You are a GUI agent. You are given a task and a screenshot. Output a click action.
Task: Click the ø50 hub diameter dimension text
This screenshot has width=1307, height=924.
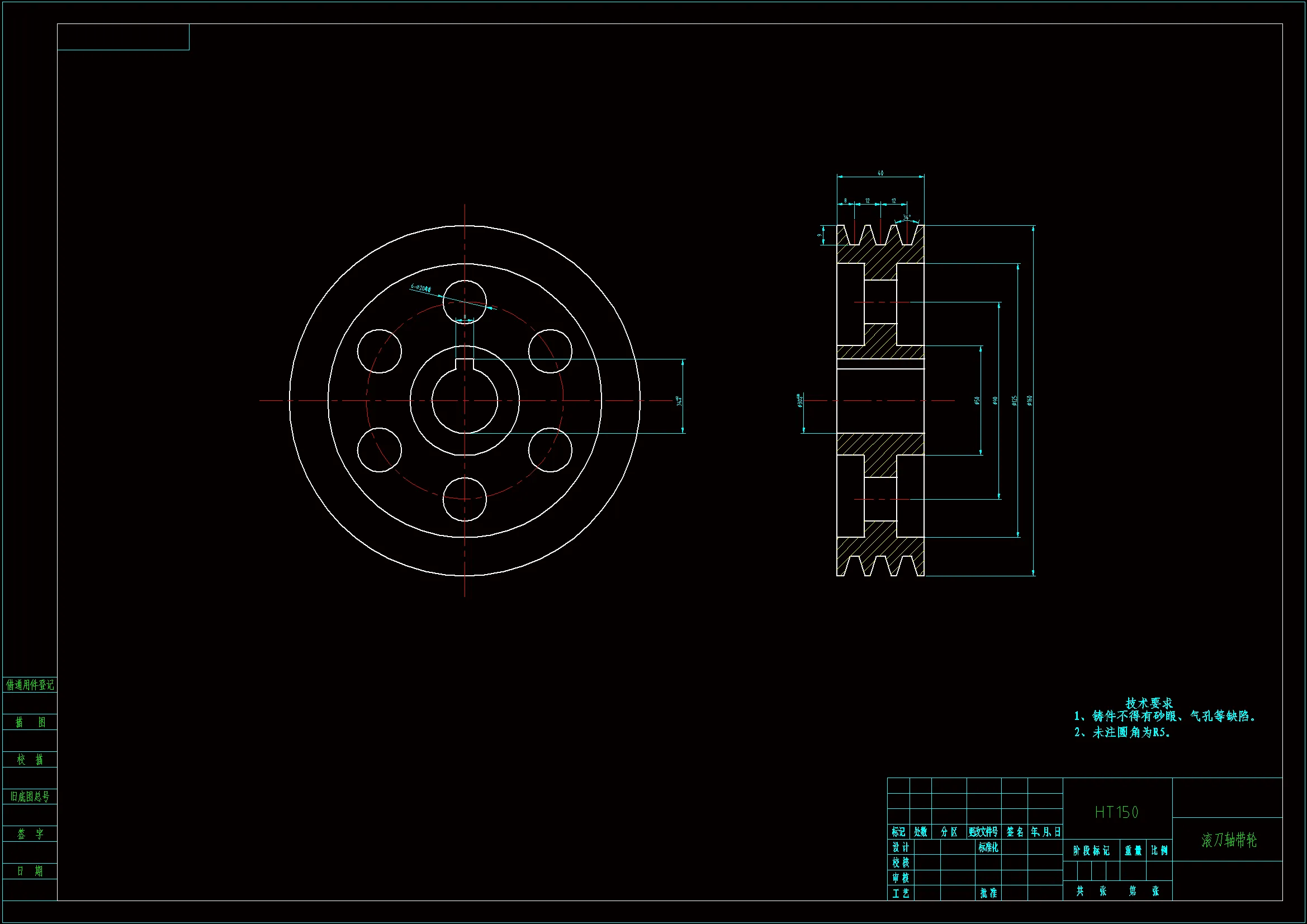tap(977, 401)
